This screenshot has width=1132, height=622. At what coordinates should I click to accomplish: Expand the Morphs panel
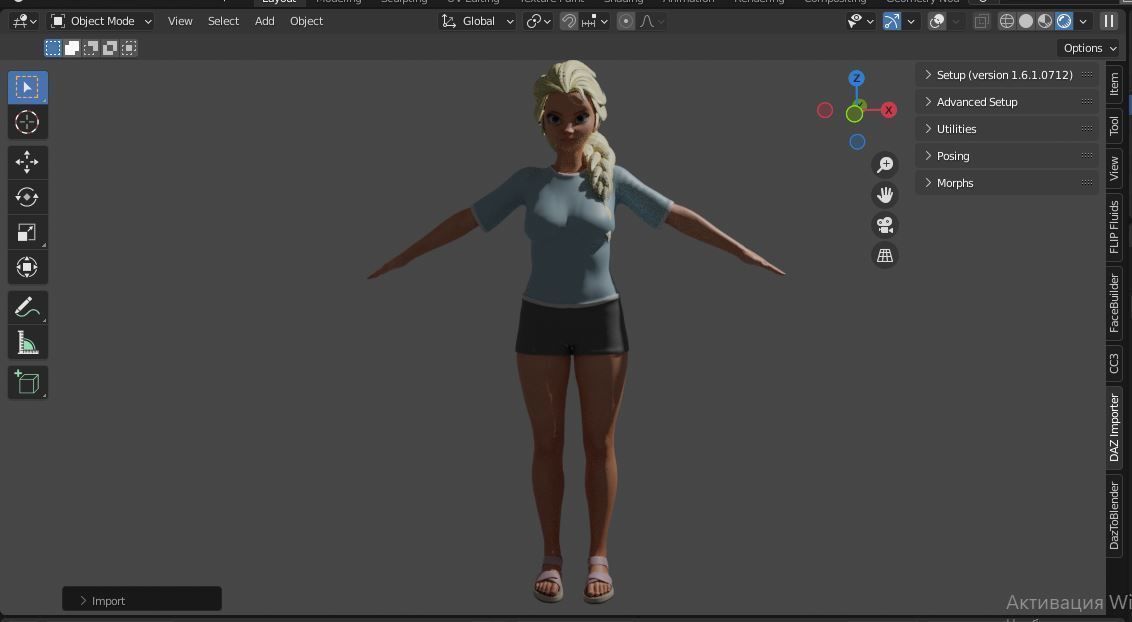pyautogui.click(x=1007, y=183)
